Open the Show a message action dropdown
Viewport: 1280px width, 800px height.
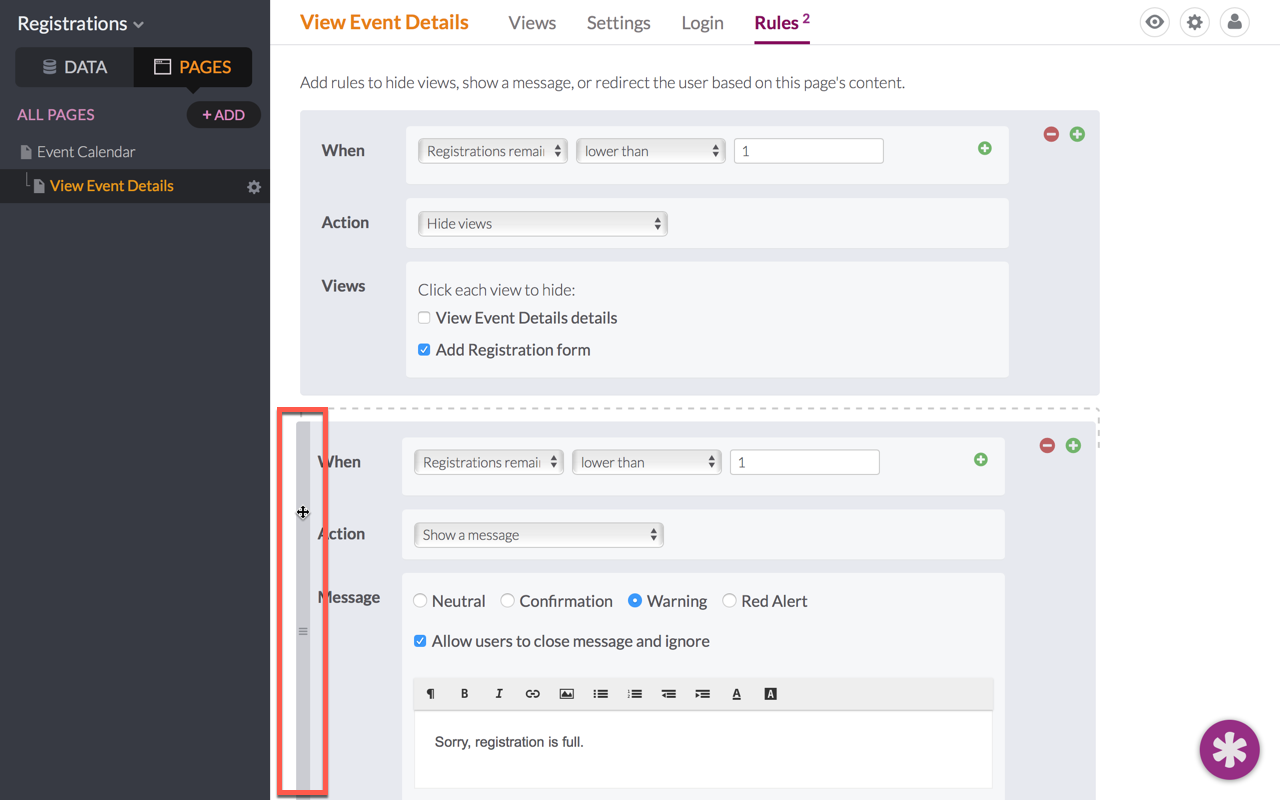538,535
